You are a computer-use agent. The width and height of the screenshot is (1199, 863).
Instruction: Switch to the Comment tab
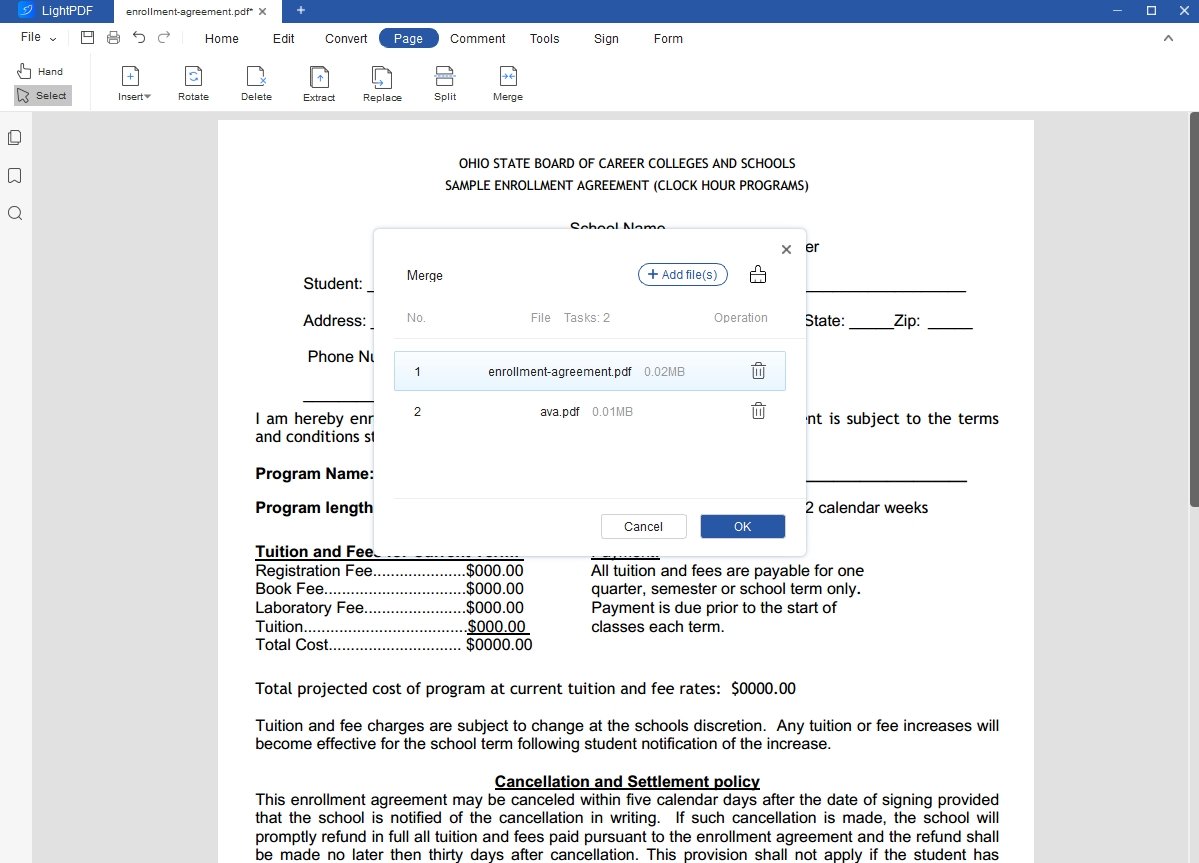pyautogui.click(x=477, y=39)
